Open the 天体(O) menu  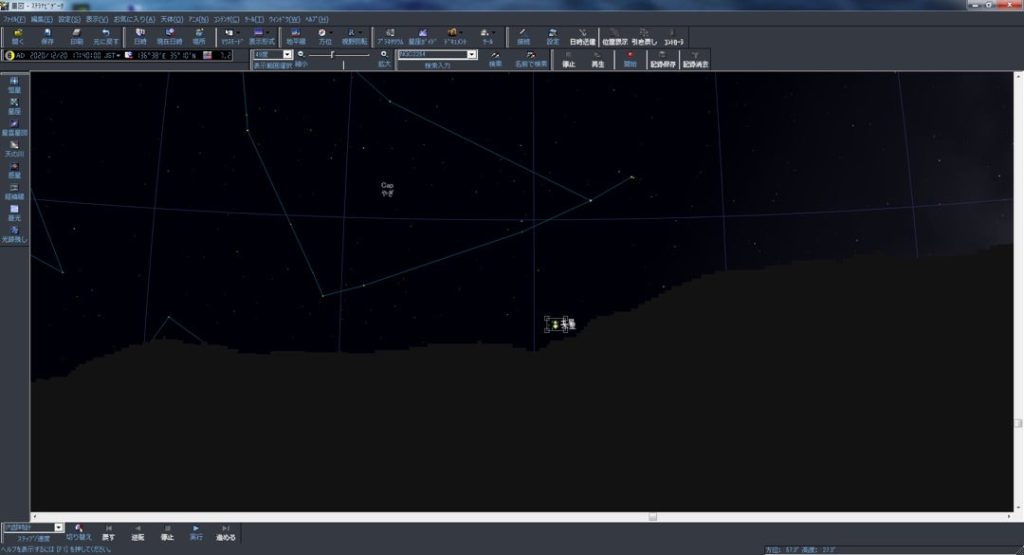(172, 20)
